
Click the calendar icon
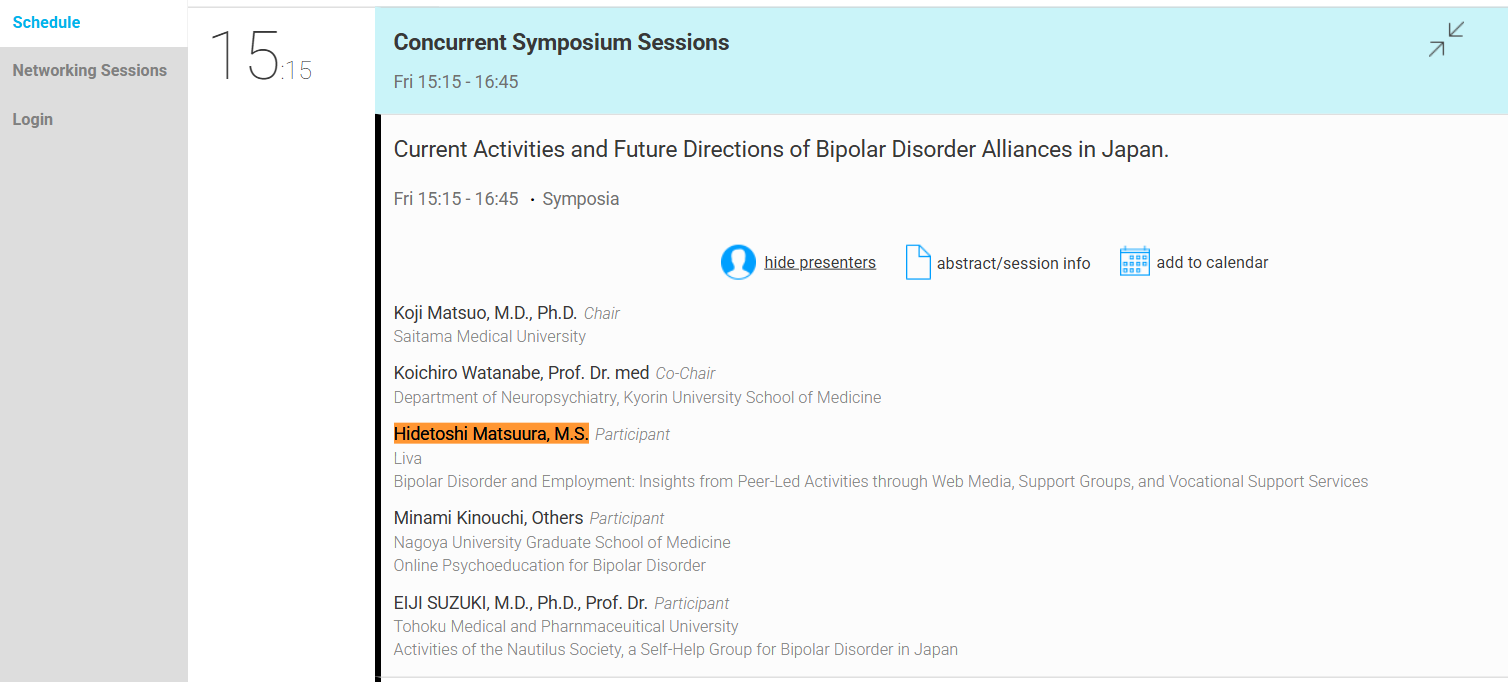1134,262
